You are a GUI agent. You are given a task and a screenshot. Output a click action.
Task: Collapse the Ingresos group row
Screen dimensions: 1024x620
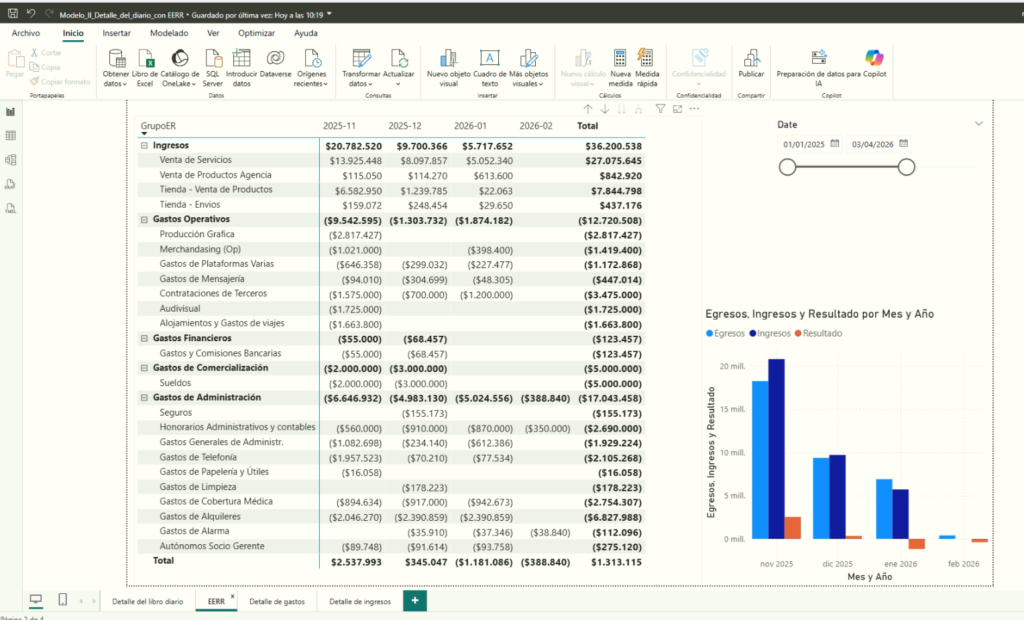145,146
